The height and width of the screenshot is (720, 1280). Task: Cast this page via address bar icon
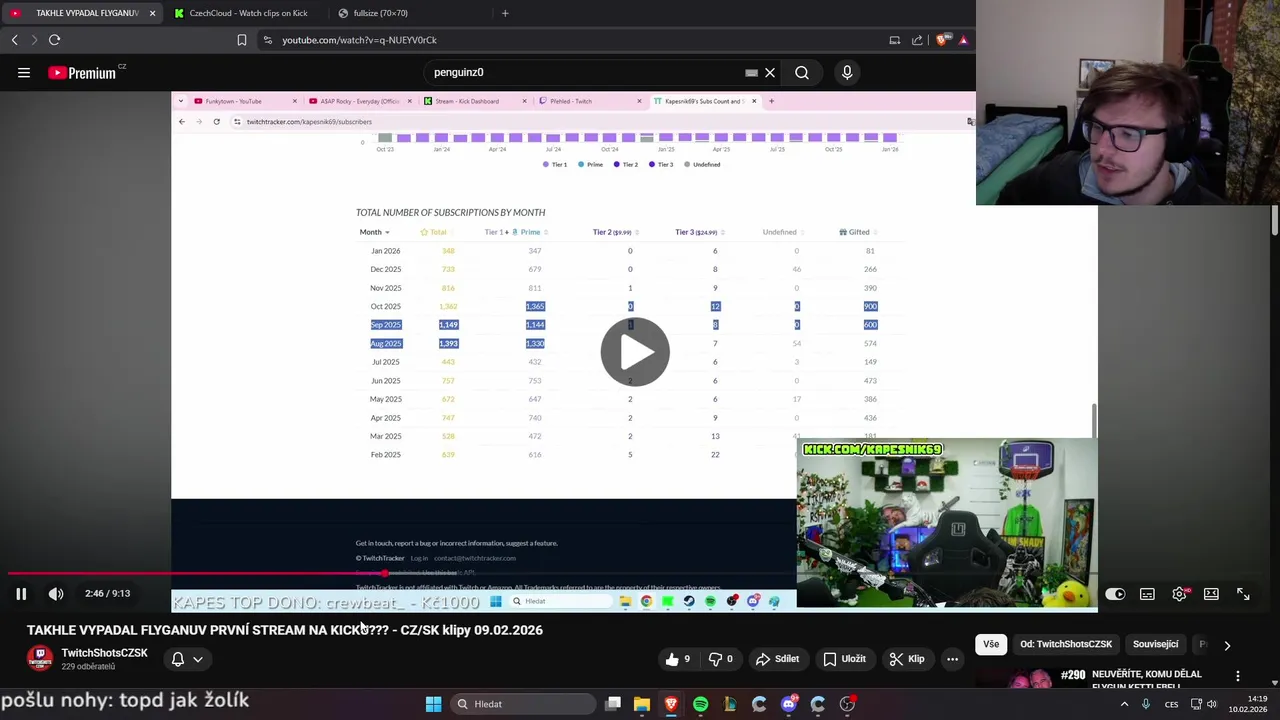tap(895, 40)
